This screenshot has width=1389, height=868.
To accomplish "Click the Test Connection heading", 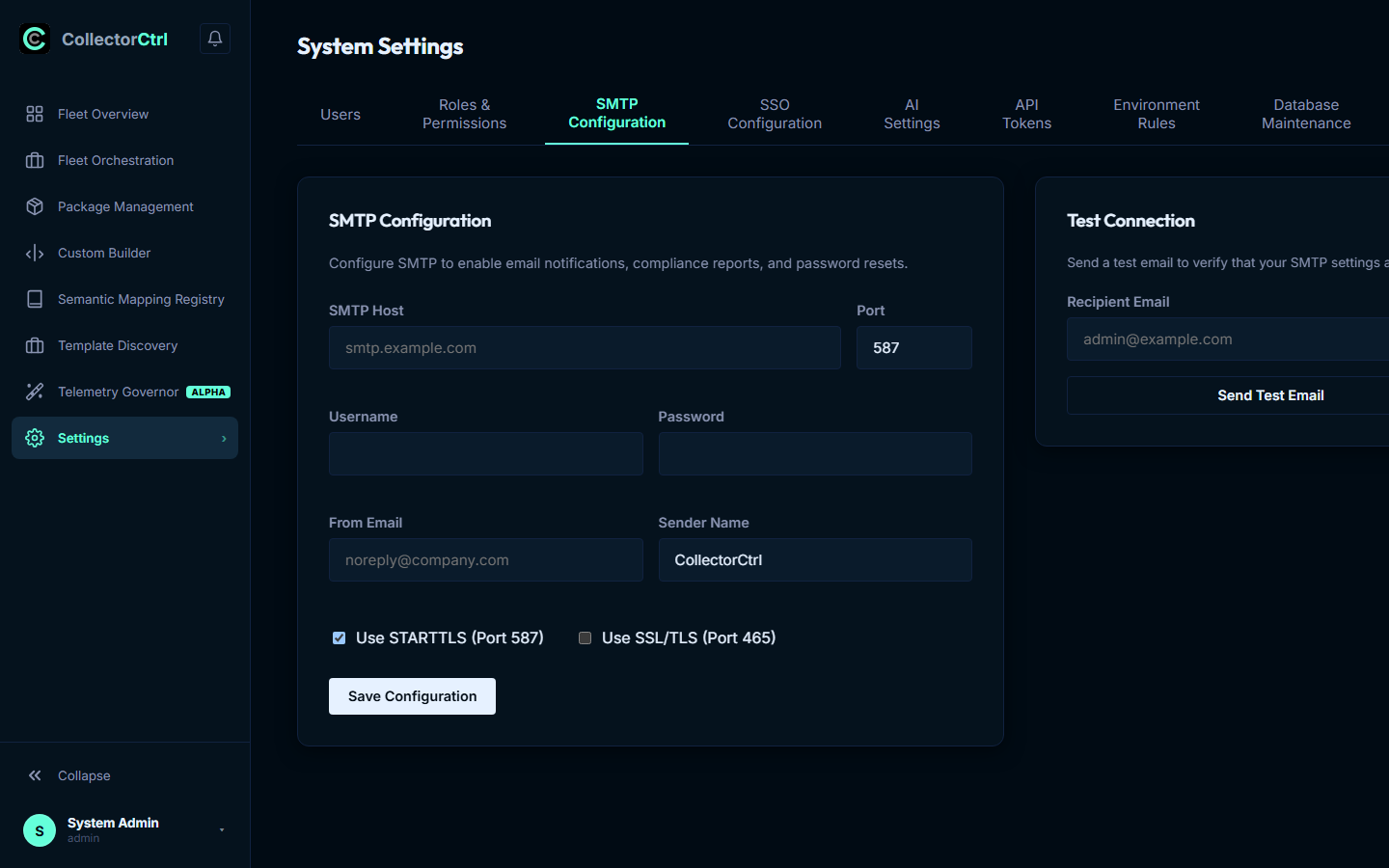I will click(x=1130, y=221).
